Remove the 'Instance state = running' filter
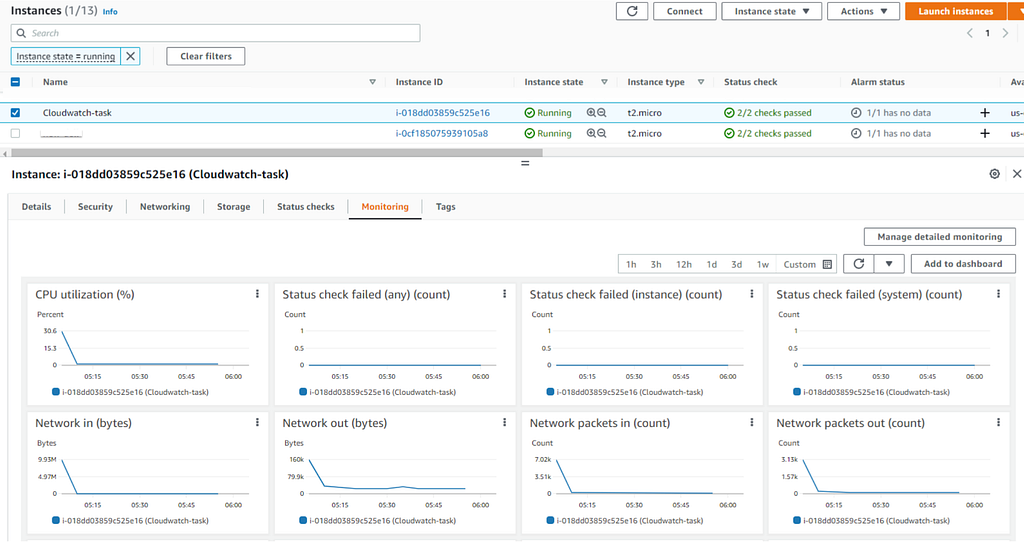This screenshot has width=1024, height=544. (131, 56)
